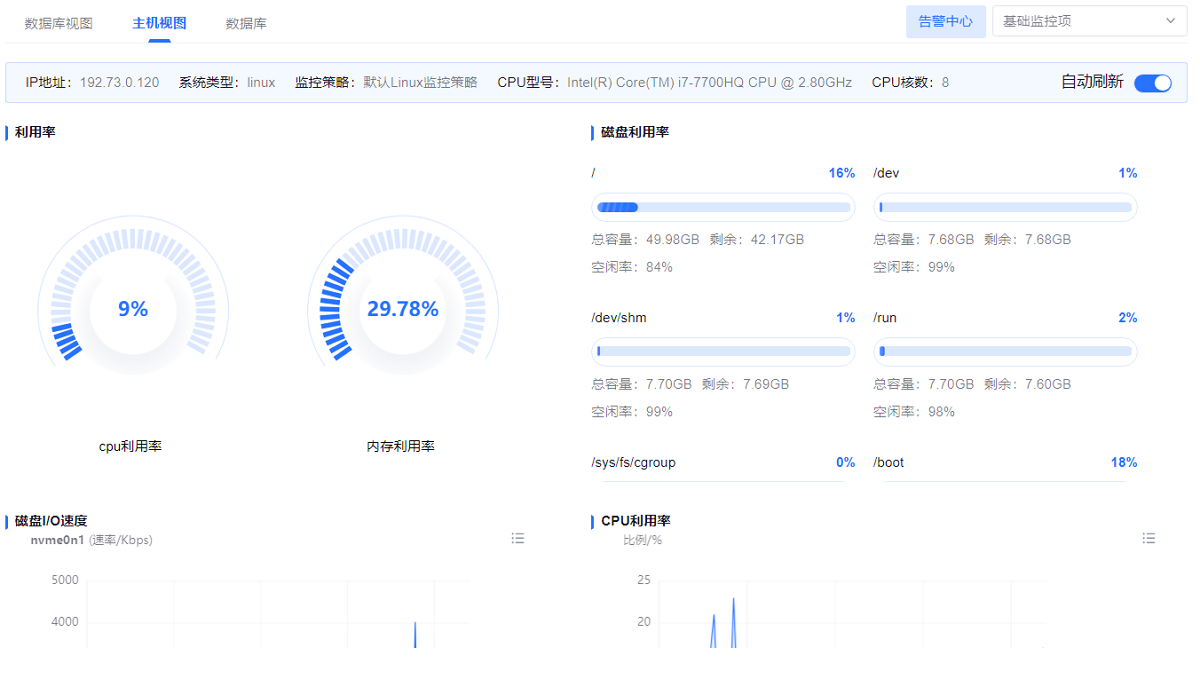Click the Intel Core i7-7700HQ CPU model text
The width and height of the screenshot is (1200, 695).
tap(709, 83)
